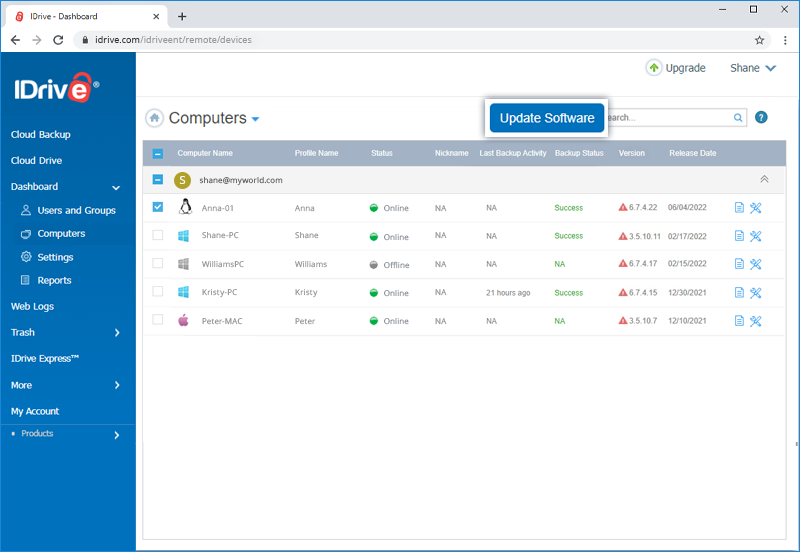Click the remote tools icon for Shane-PC
The width and height of the screenshot is (800, 552).
click(x=756, y=236)
